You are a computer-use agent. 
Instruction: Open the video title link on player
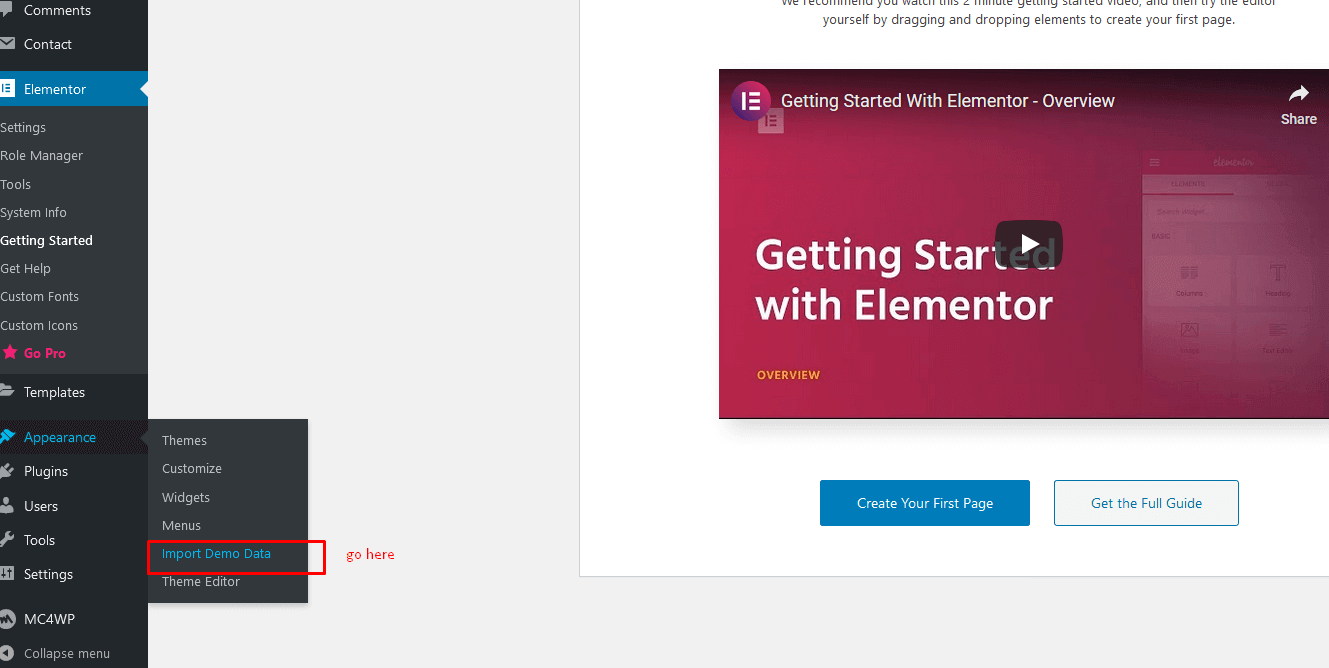[947, 101]
